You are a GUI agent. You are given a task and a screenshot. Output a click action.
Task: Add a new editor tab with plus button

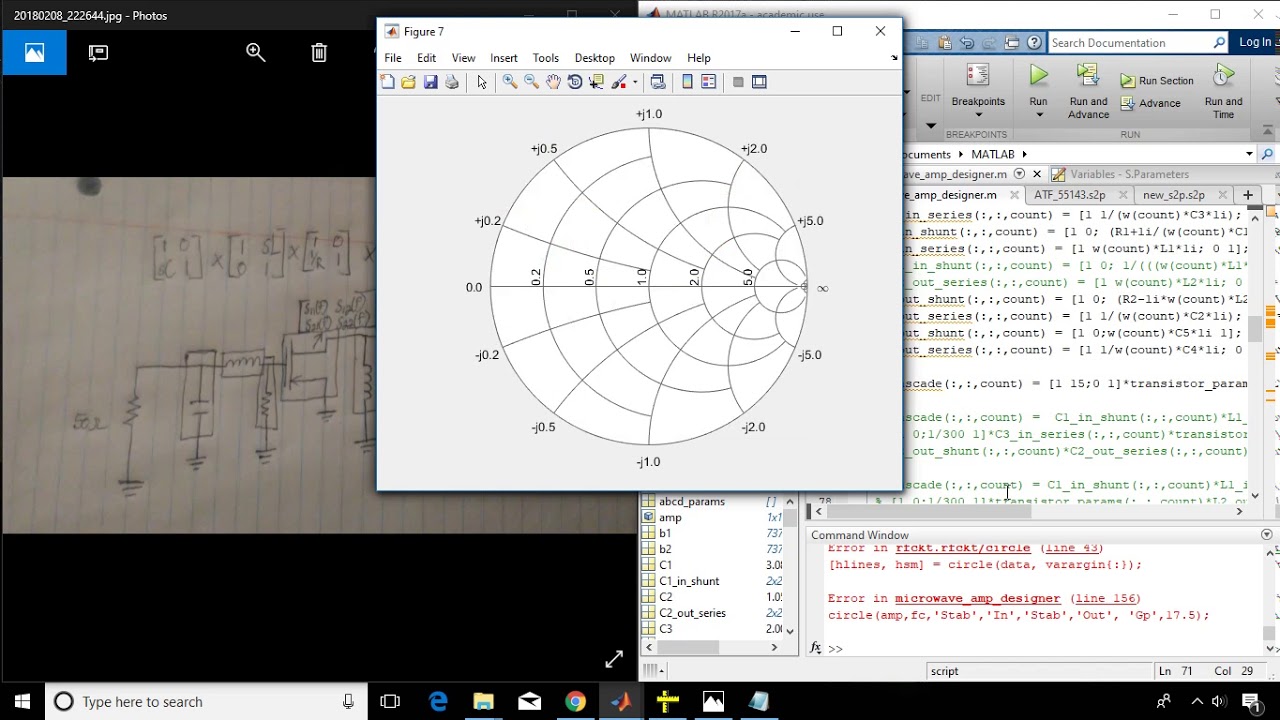[x=1247, y=195]
